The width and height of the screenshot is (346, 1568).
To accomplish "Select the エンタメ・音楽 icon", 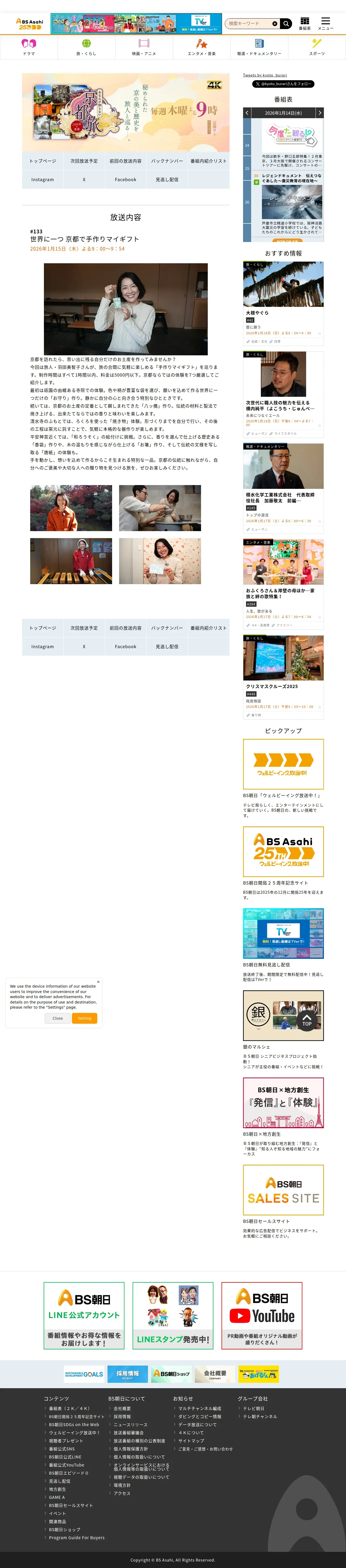I will tap(202, 44).
